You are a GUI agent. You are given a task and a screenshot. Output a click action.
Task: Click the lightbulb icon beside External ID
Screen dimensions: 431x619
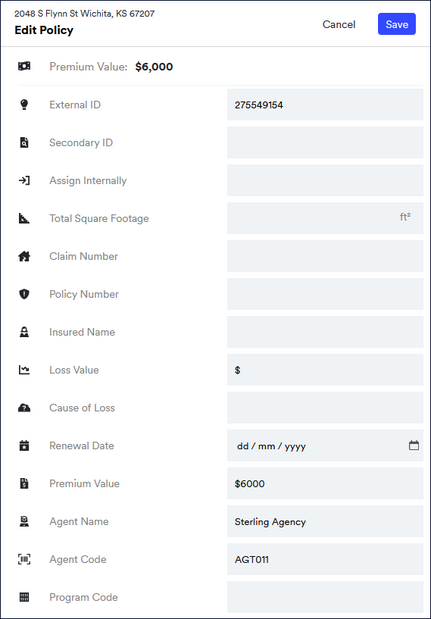tap(24, 105)
